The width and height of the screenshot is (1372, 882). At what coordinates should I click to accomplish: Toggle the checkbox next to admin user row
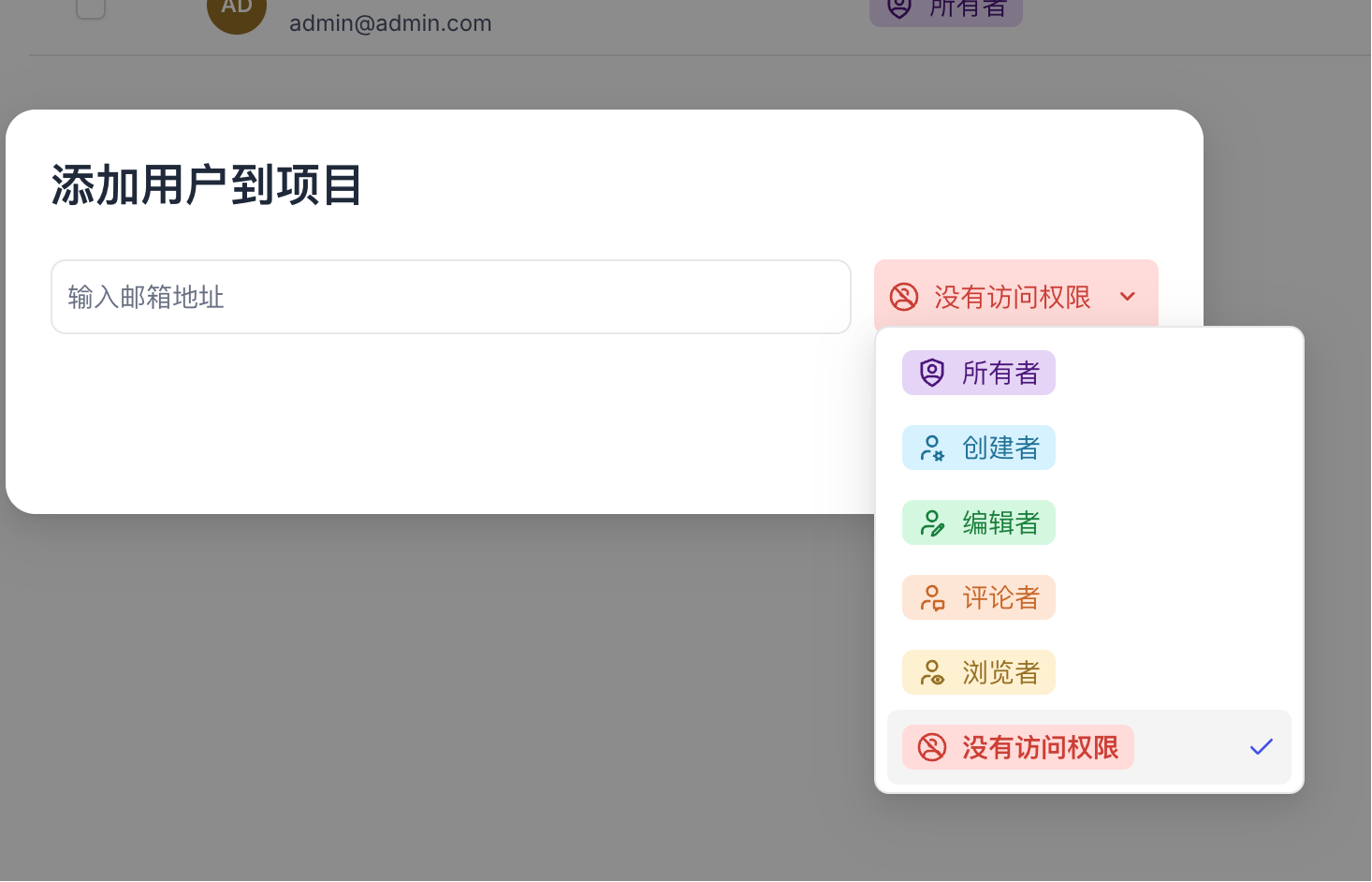tap(91, 7)
